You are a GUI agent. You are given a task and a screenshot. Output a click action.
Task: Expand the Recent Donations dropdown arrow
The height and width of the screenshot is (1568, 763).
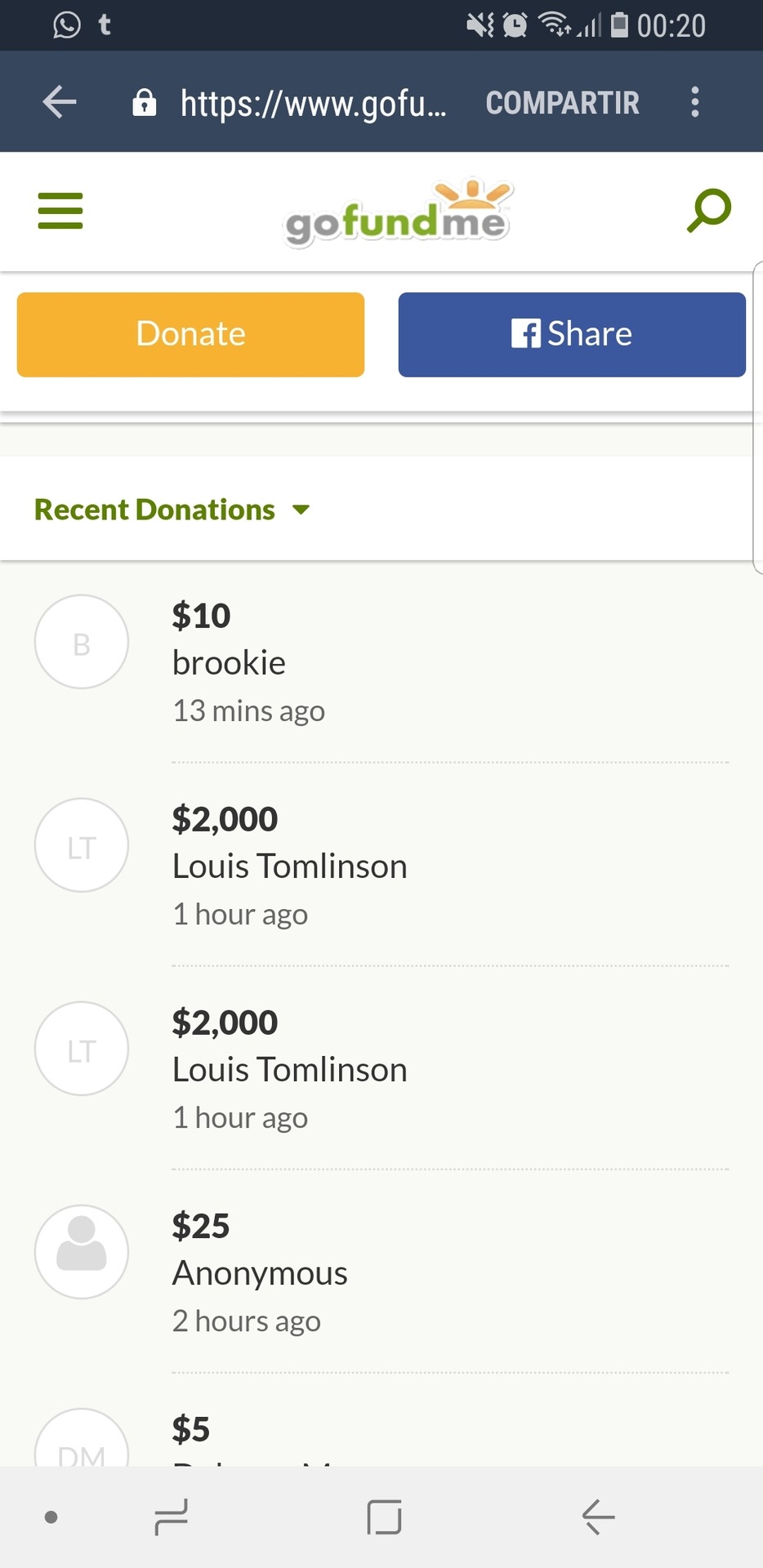(301, 510)
